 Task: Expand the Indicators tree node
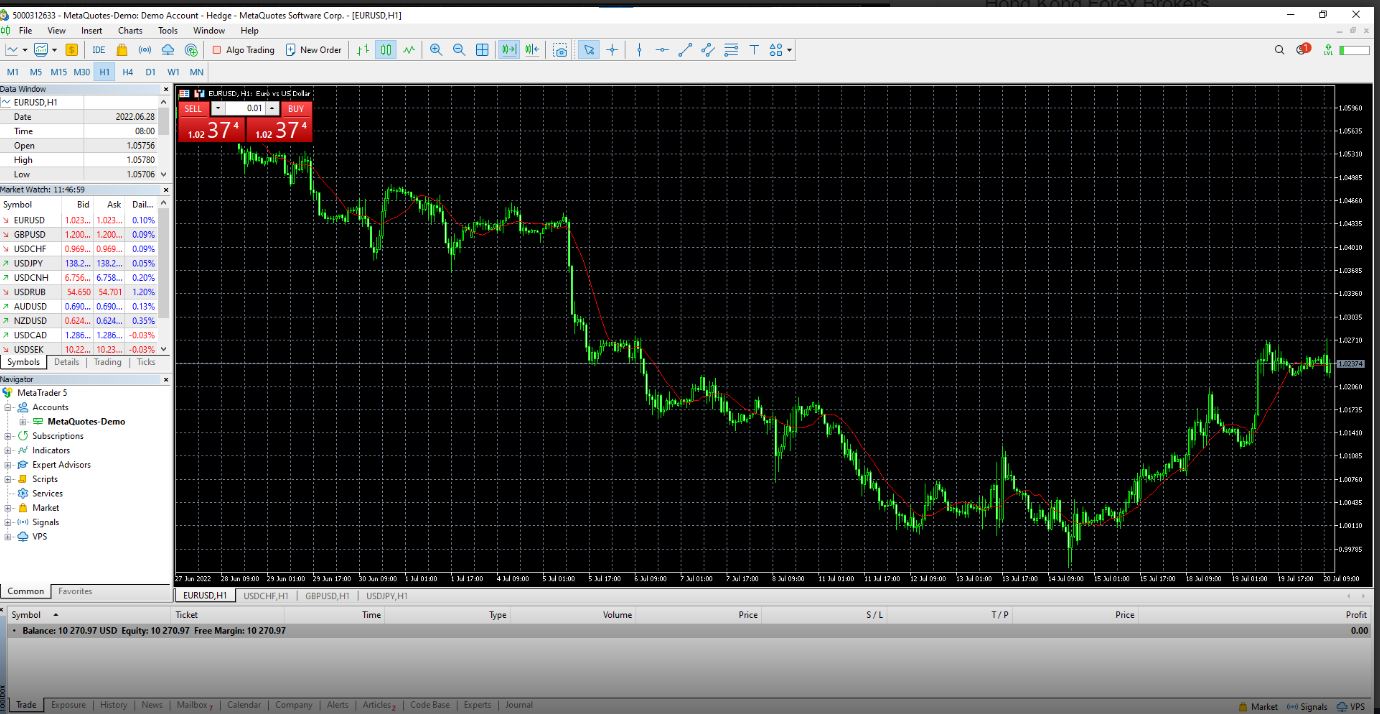point(9,450)
